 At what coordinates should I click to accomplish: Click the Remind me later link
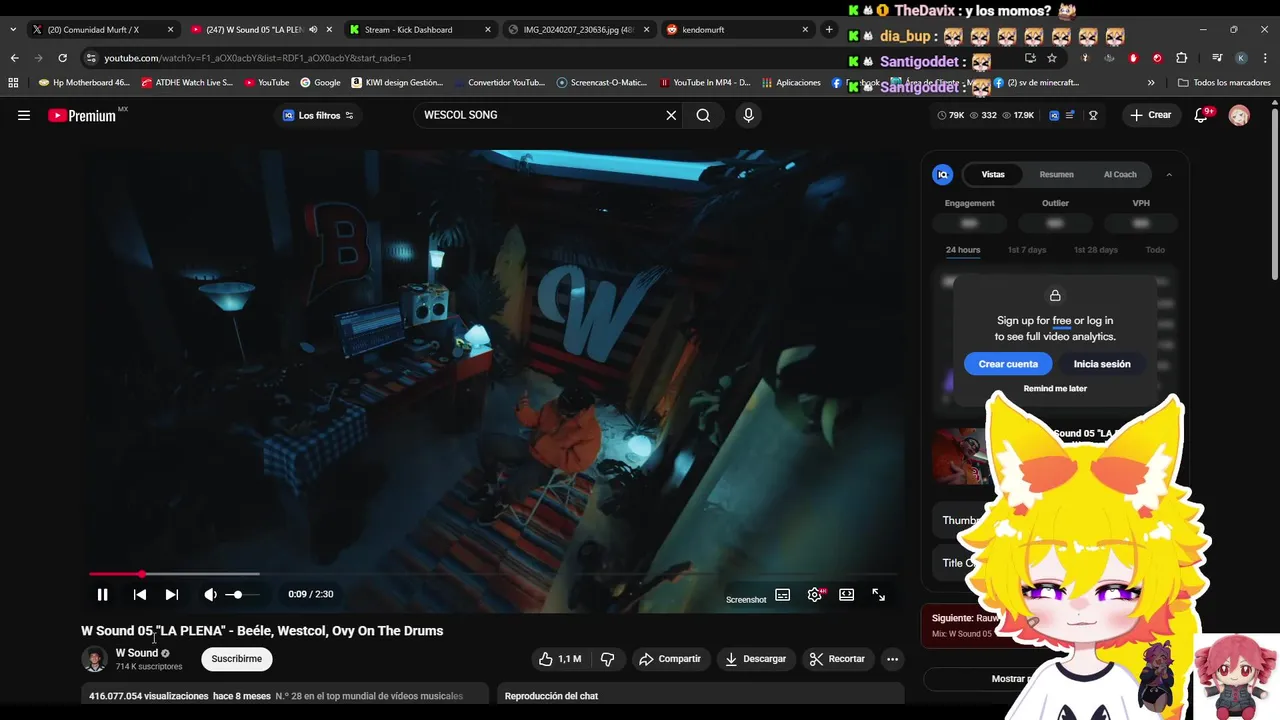point(1055,389)
